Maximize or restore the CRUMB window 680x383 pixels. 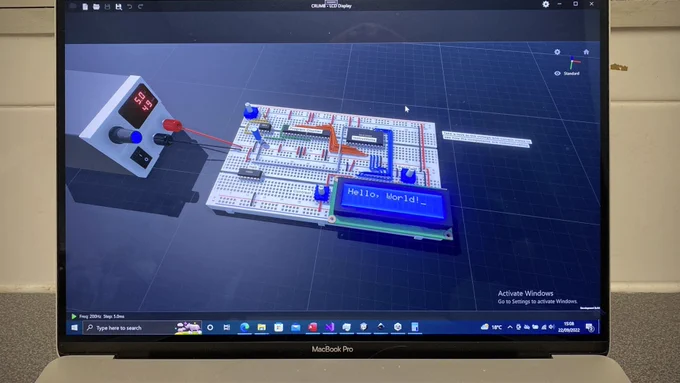coord(575,4)
